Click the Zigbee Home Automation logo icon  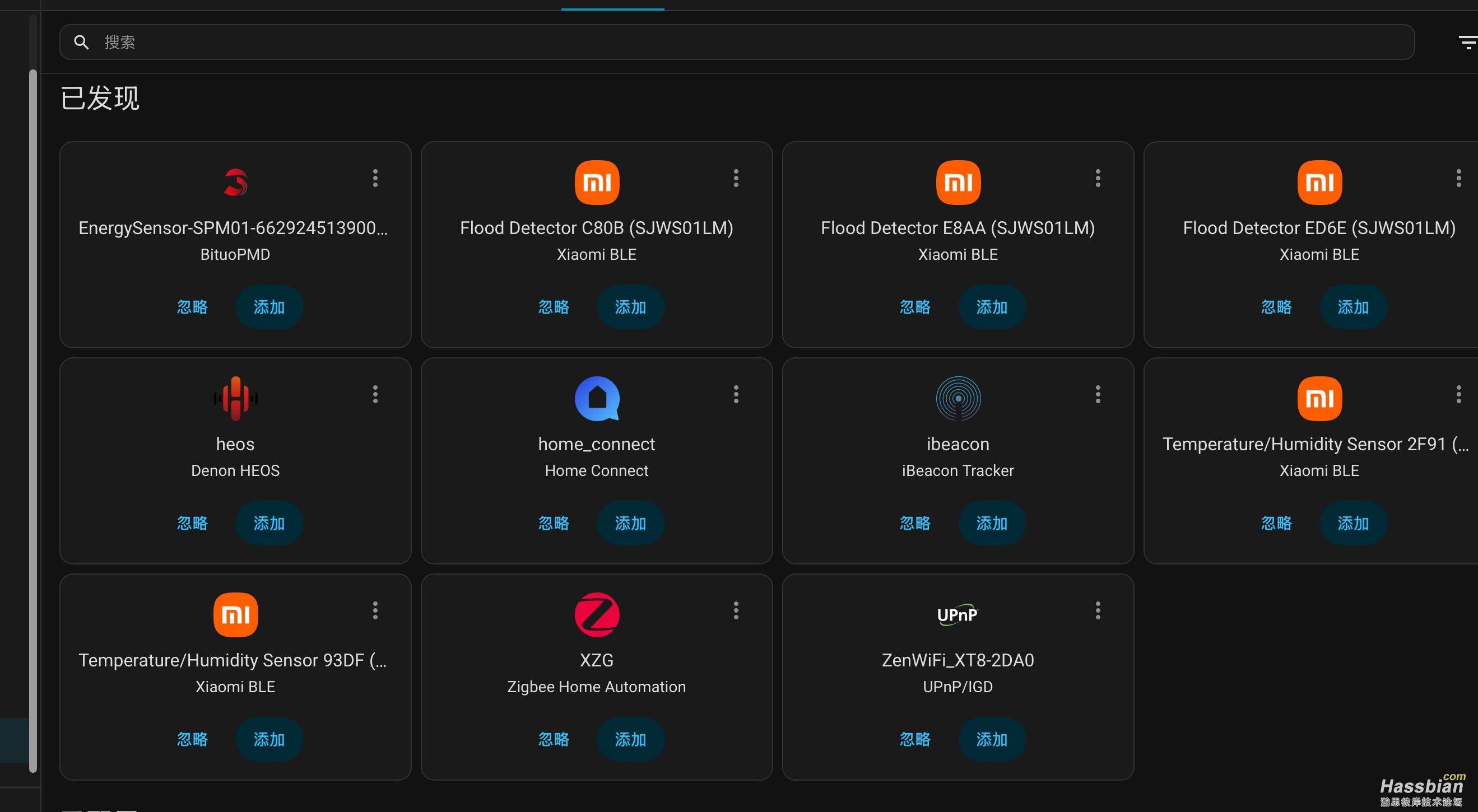[x=597, y=615]
